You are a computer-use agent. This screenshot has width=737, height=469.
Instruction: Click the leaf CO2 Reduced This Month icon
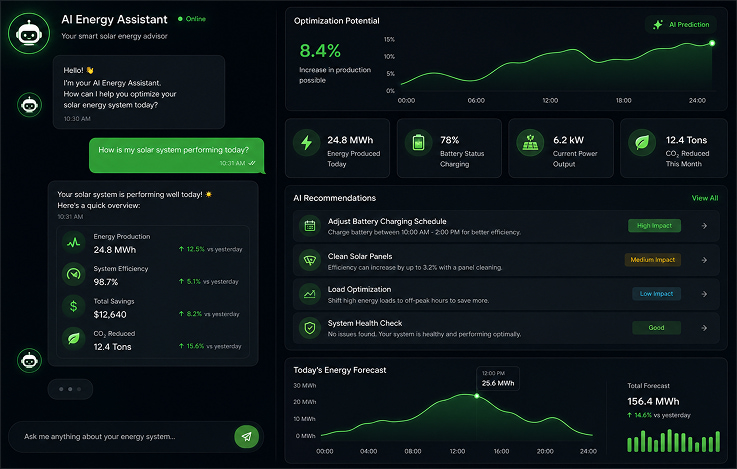point(642,142)
